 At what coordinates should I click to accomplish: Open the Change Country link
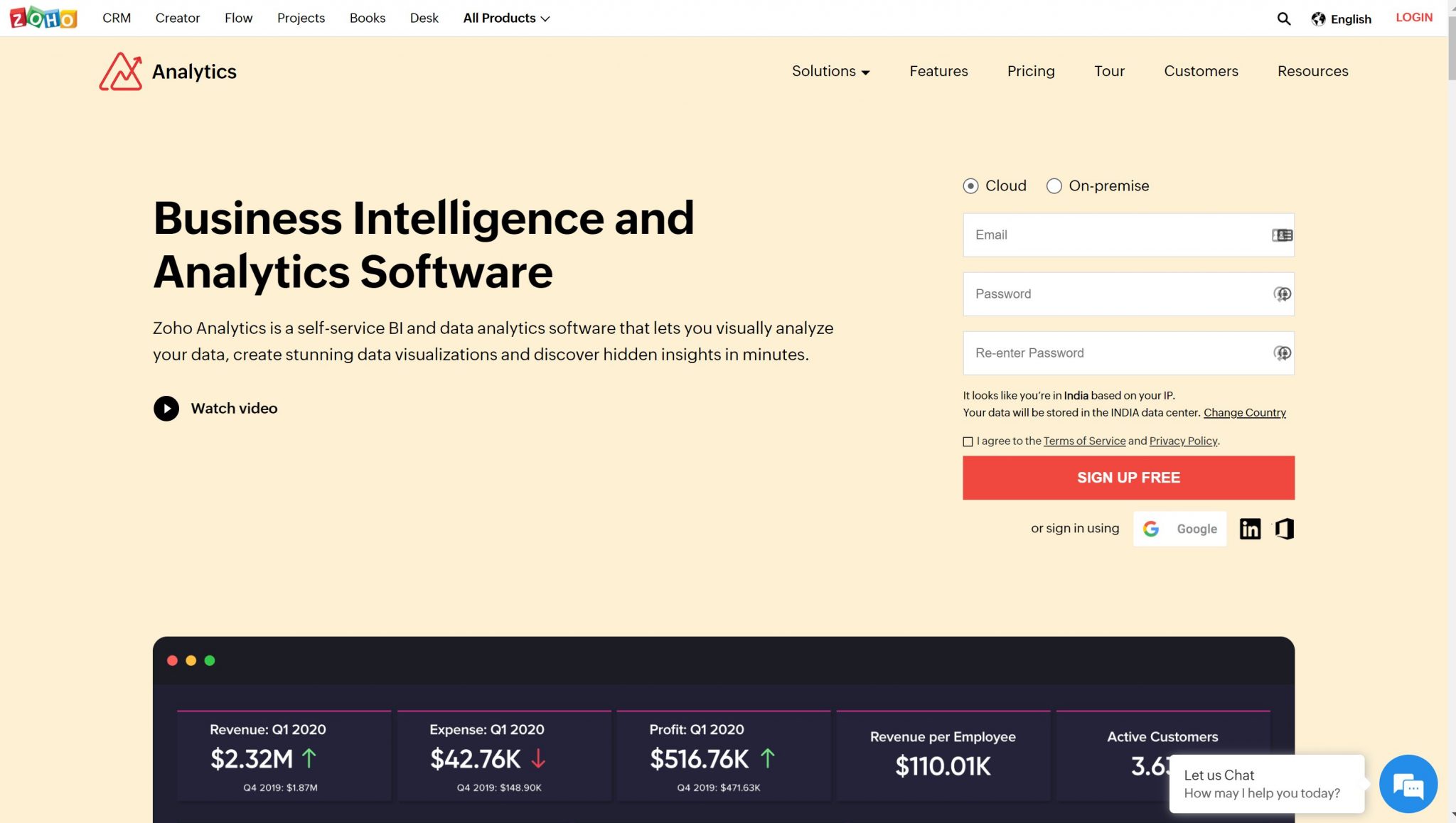point(1244,413)
